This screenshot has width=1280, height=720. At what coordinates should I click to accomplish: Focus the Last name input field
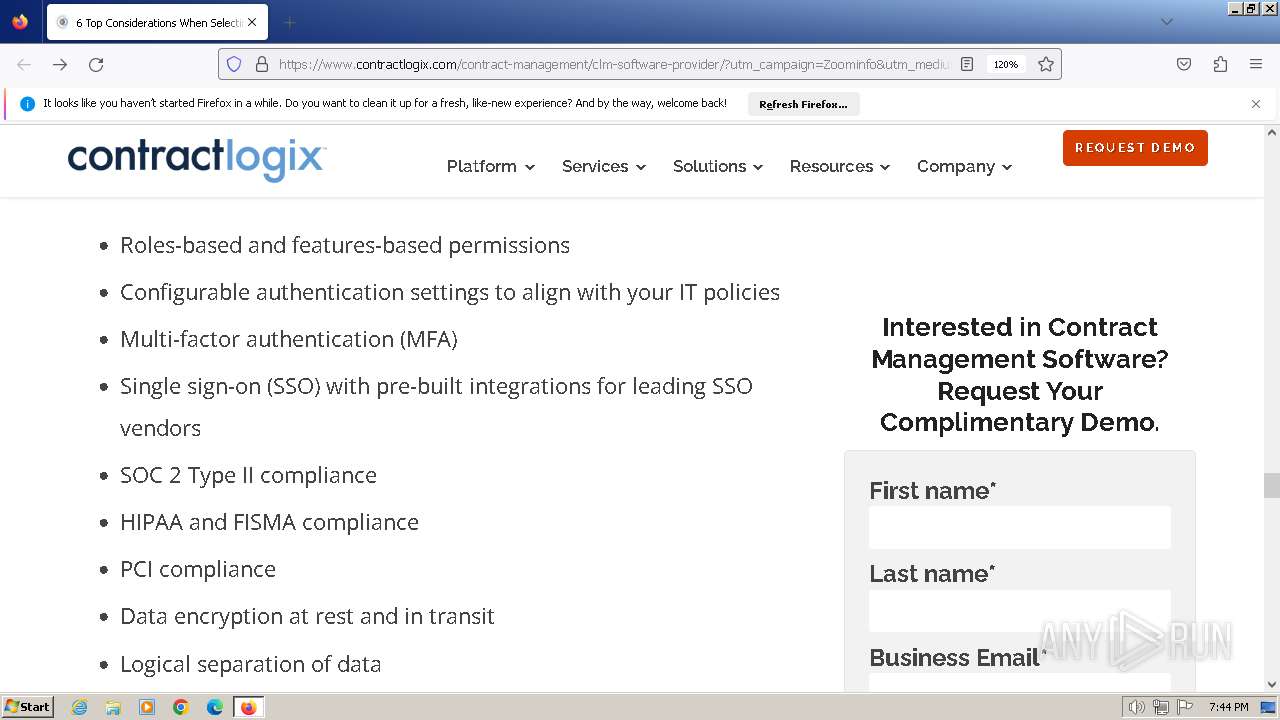click(x=1020, y=610)
